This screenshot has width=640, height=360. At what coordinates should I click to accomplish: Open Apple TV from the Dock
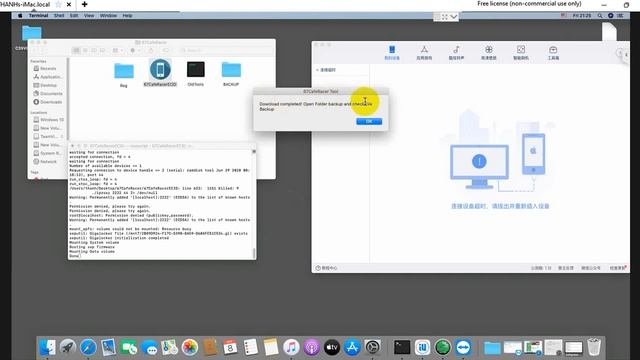(331, 347)
